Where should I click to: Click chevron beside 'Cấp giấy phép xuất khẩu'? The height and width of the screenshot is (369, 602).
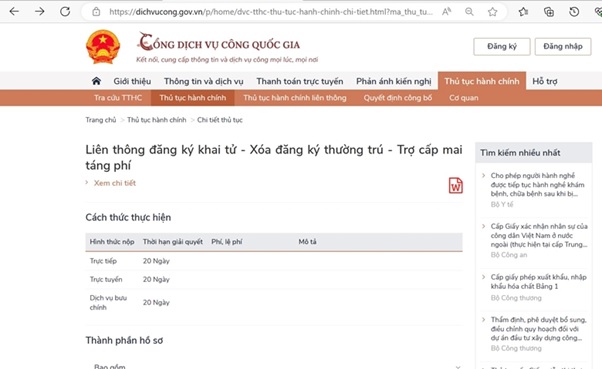pos(483,277)
